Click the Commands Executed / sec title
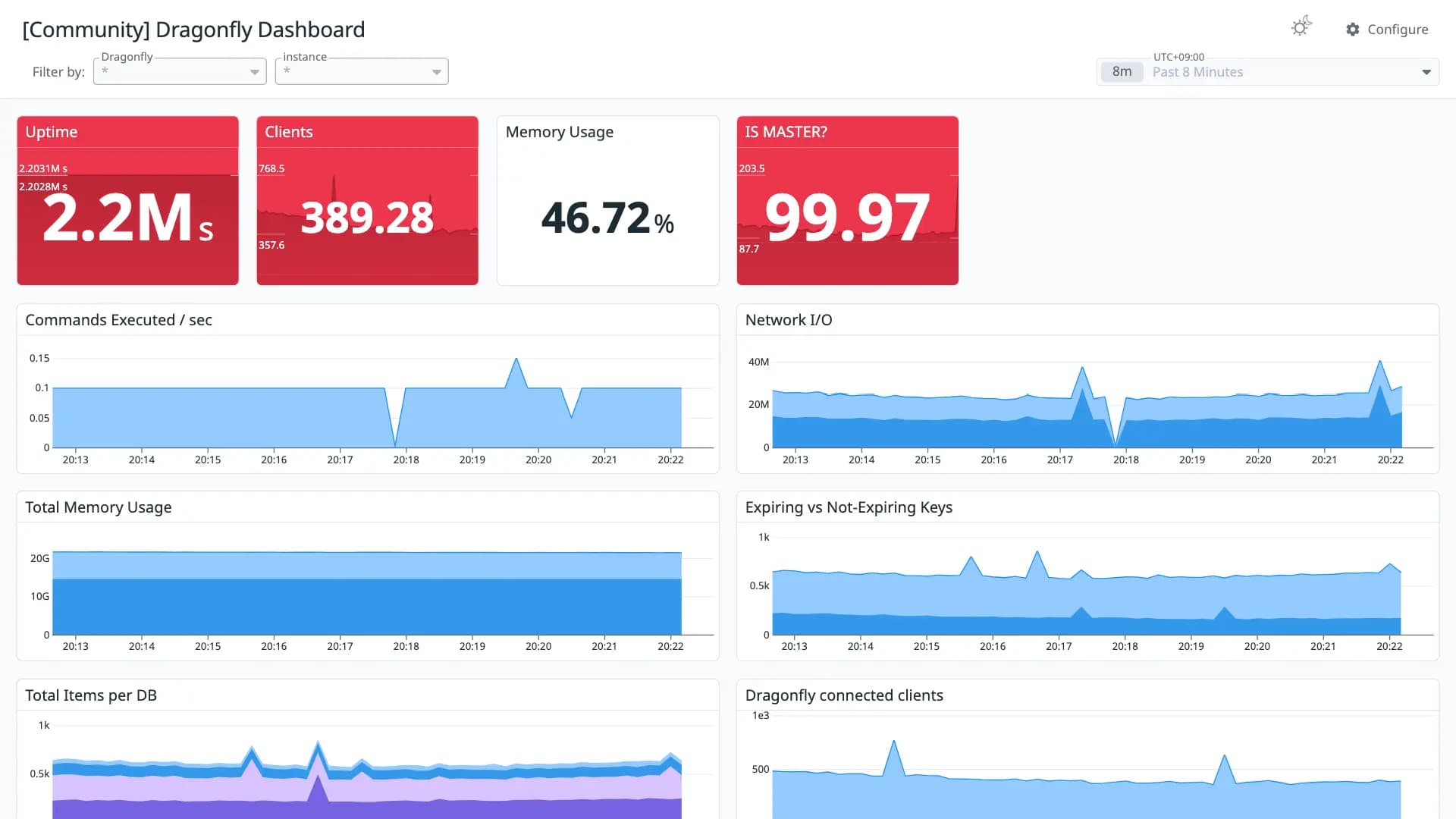The image size is (1456, 819). pyautogui.click(x=118, y=320)
